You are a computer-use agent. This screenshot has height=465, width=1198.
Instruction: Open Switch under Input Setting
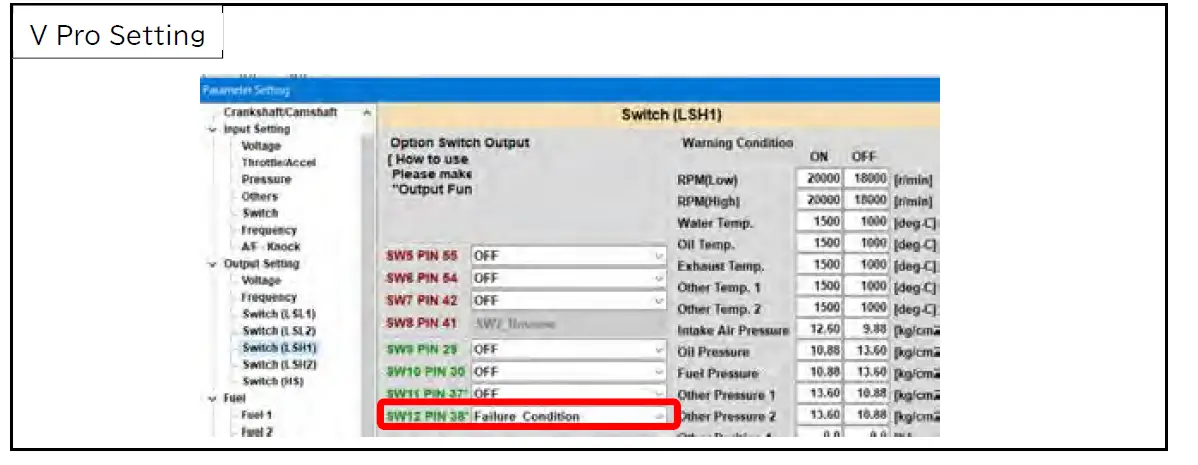click(260, 213)
